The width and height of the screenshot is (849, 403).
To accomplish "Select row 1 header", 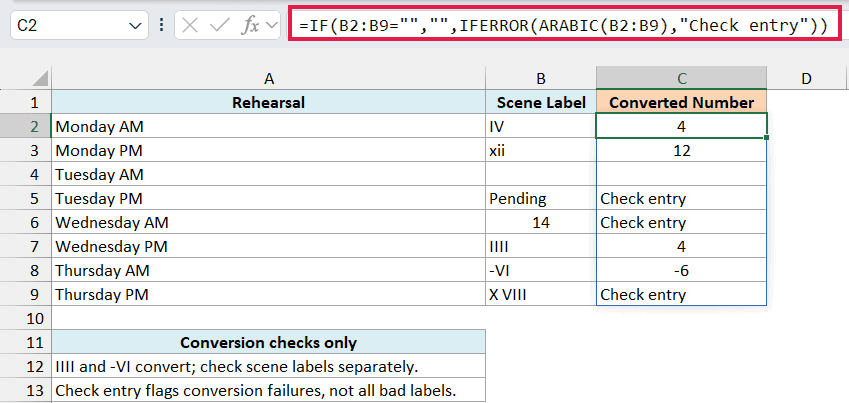I will click(25, 102).
